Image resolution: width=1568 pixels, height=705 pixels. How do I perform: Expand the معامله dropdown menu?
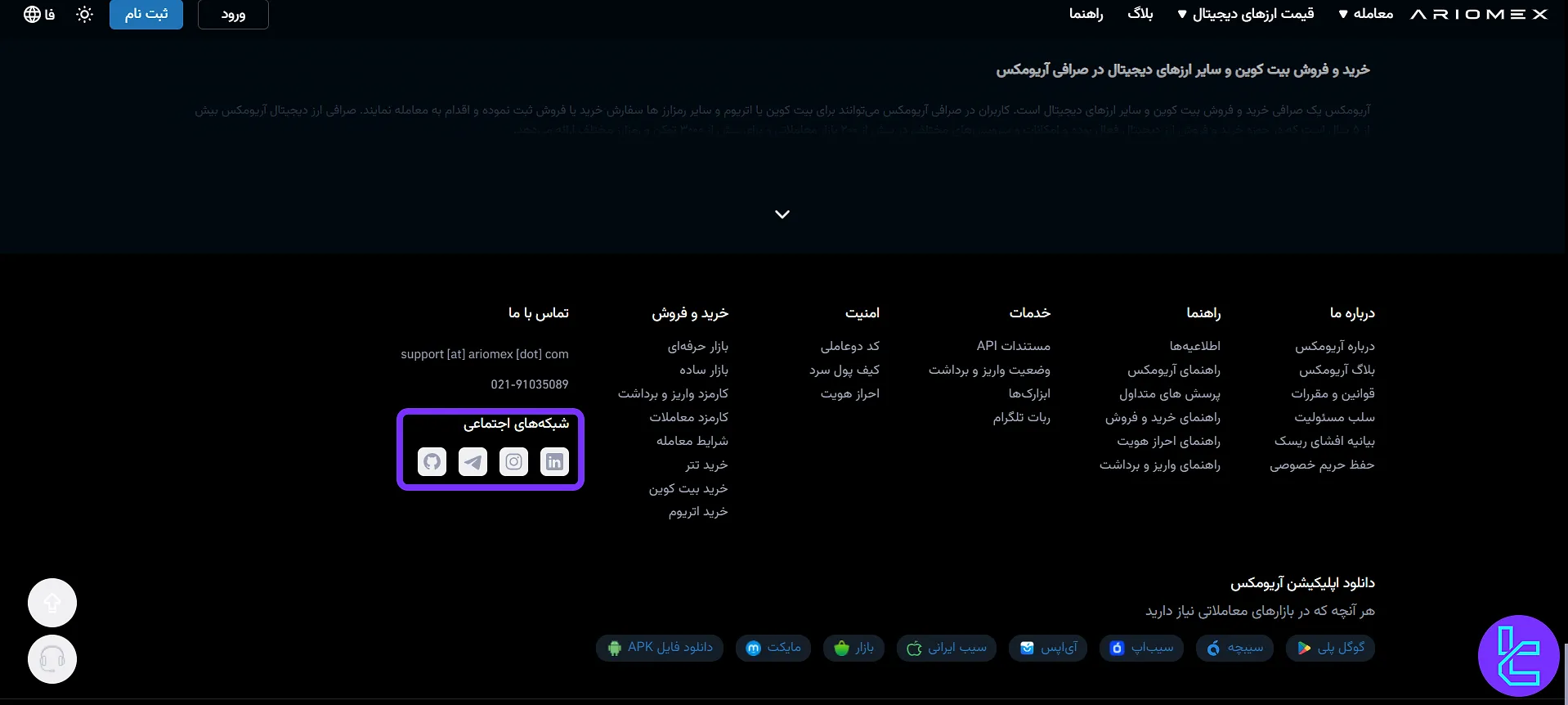click(1365, 14)
